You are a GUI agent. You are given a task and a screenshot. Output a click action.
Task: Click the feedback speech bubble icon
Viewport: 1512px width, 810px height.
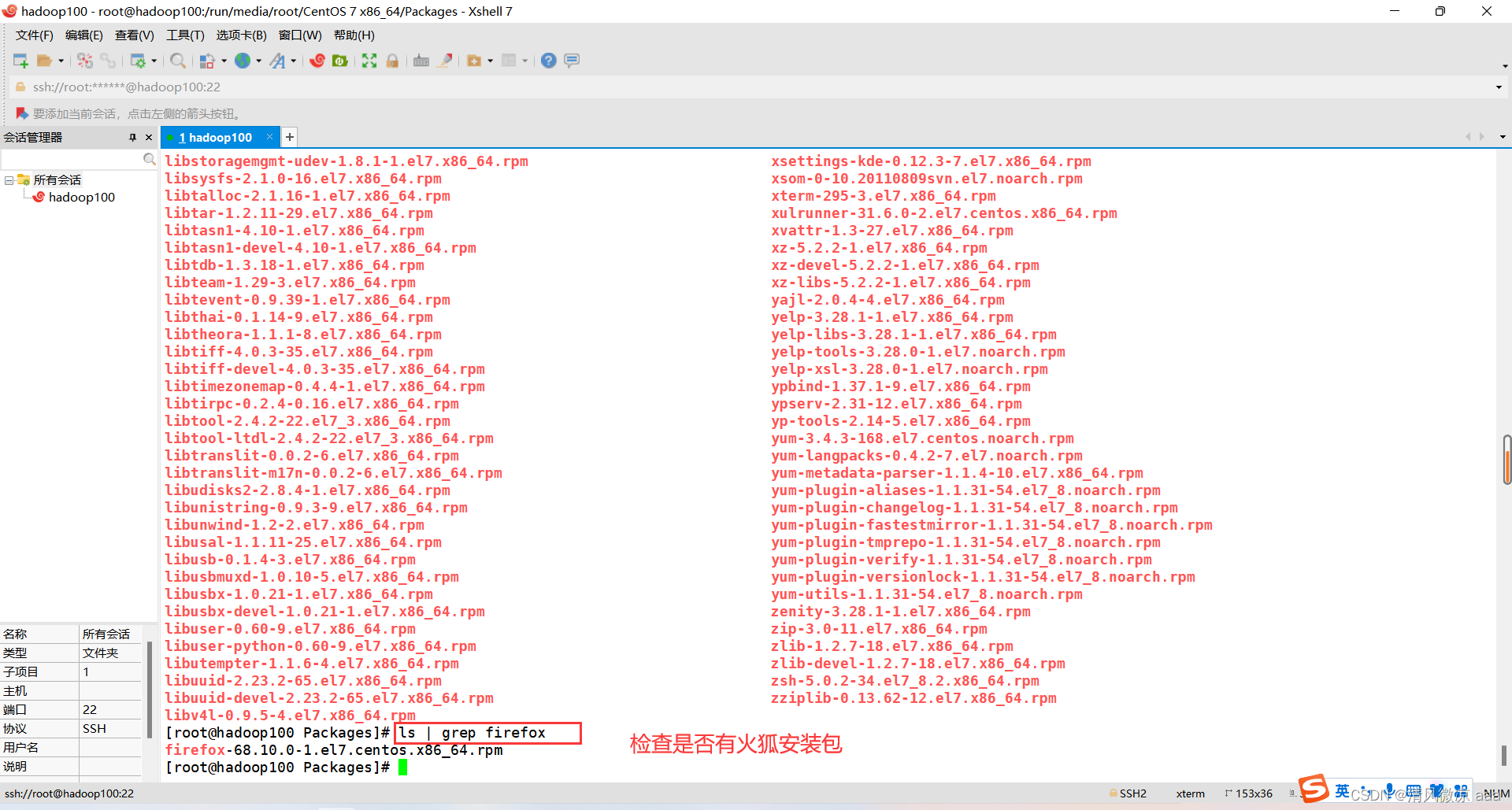point(572,61)
